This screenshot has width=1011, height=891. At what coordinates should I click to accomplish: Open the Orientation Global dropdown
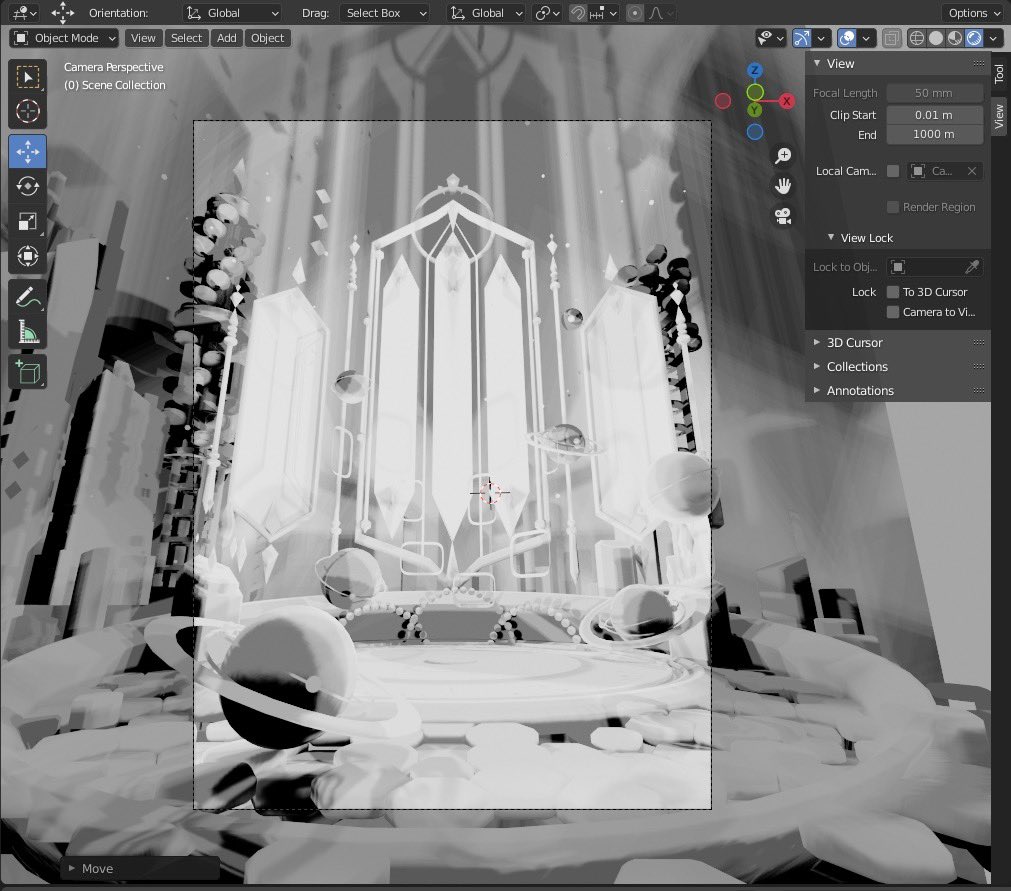[233, 13]
